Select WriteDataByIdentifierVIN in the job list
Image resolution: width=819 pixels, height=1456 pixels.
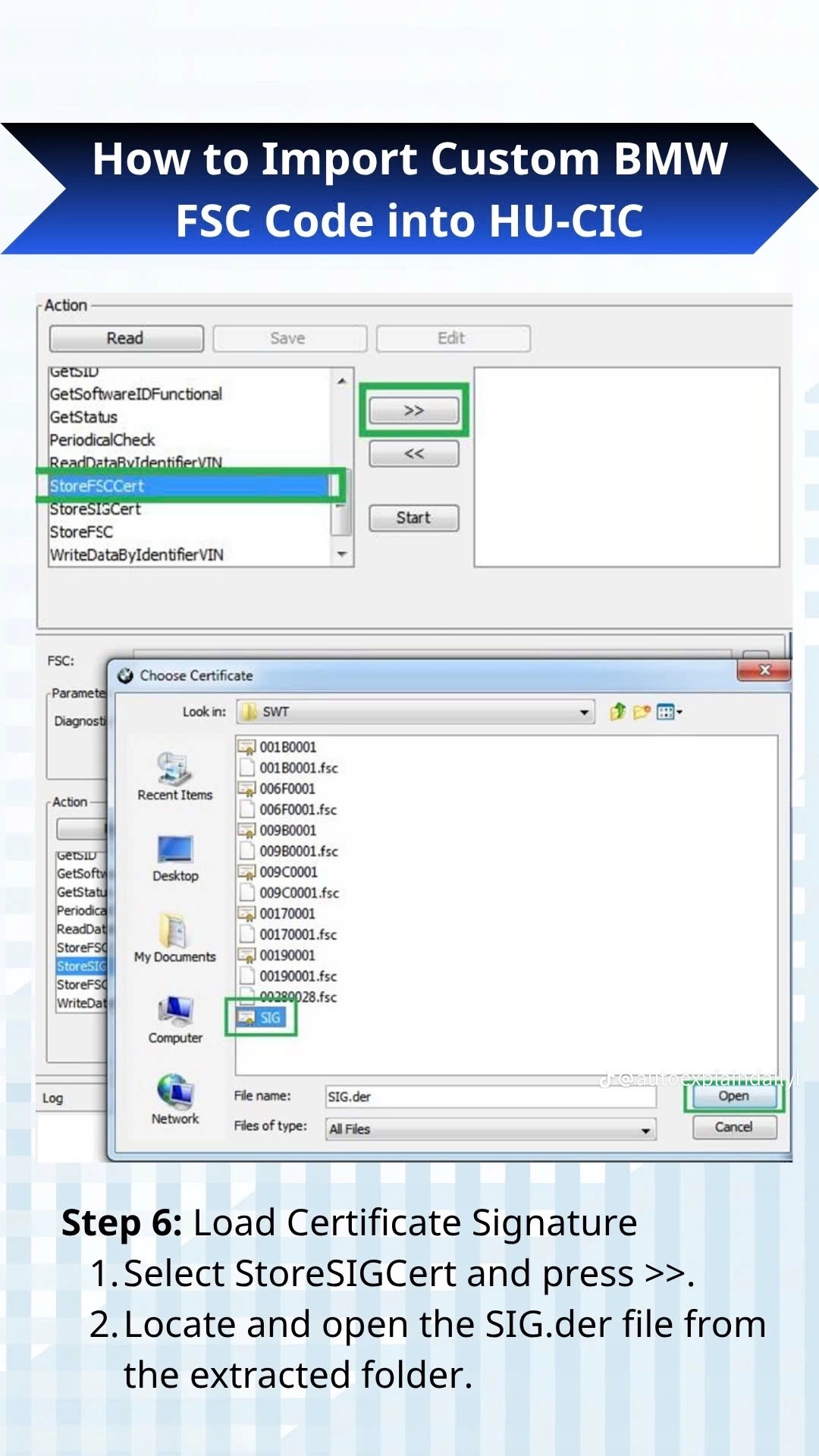coord(190,555)
